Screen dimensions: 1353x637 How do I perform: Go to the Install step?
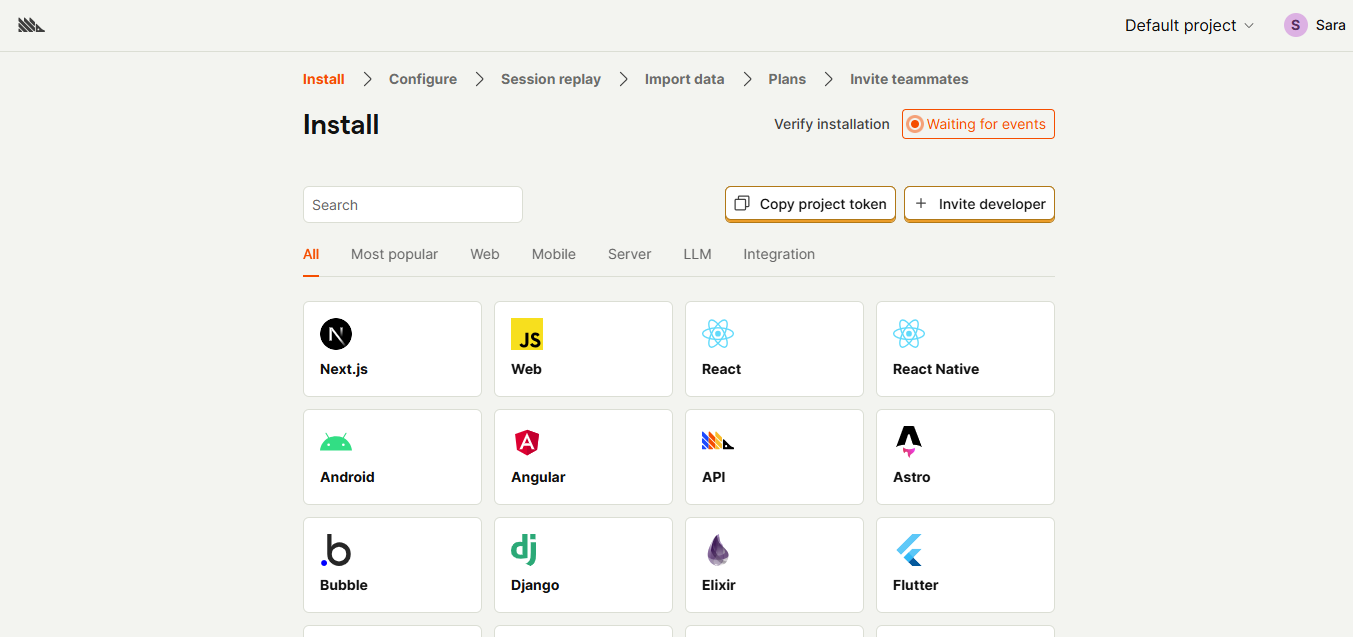[324, 79]
